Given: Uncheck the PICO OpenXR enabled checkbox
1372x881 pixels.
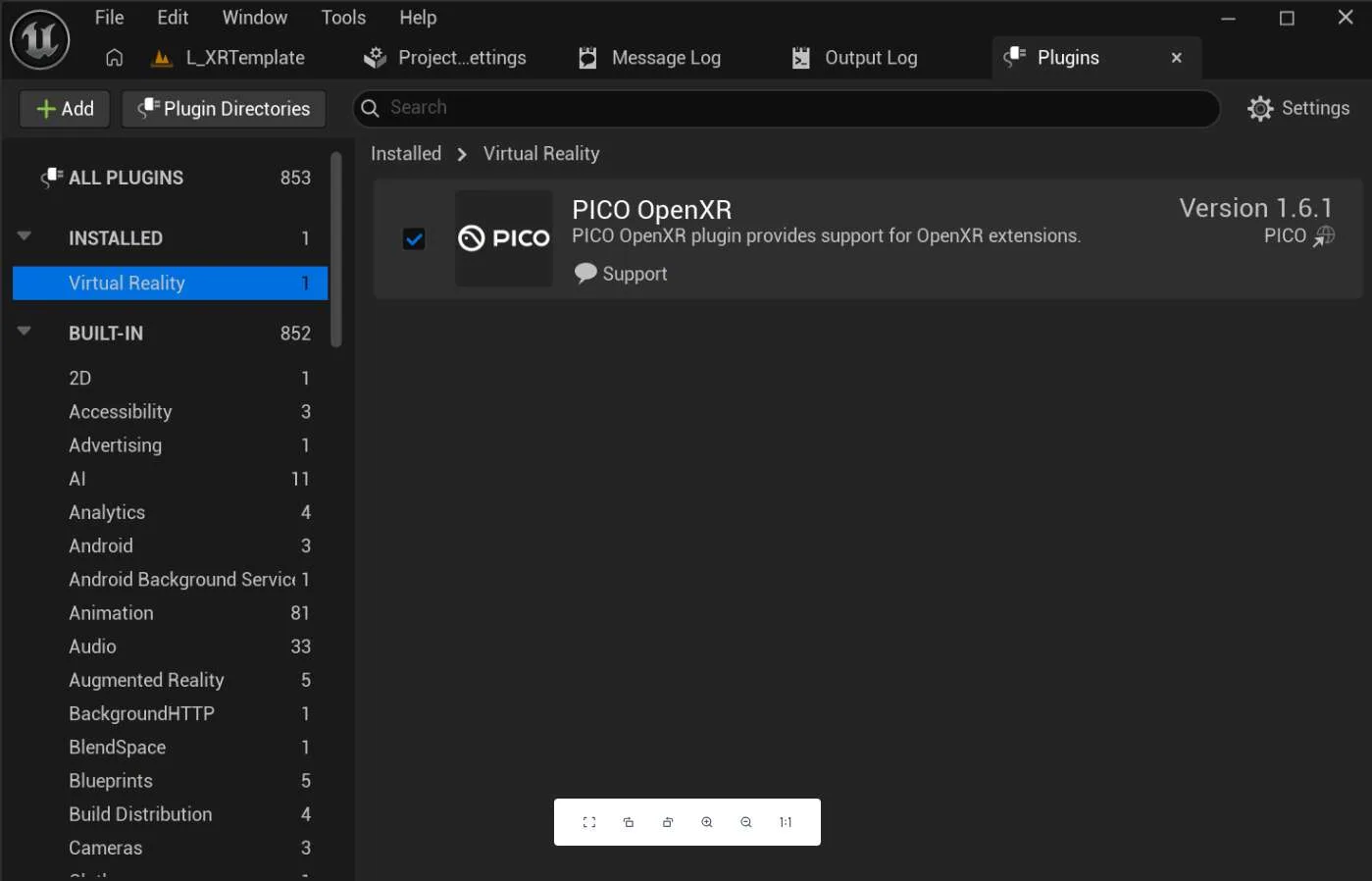Looking at the screenshot, I should (x=414, y=238).
